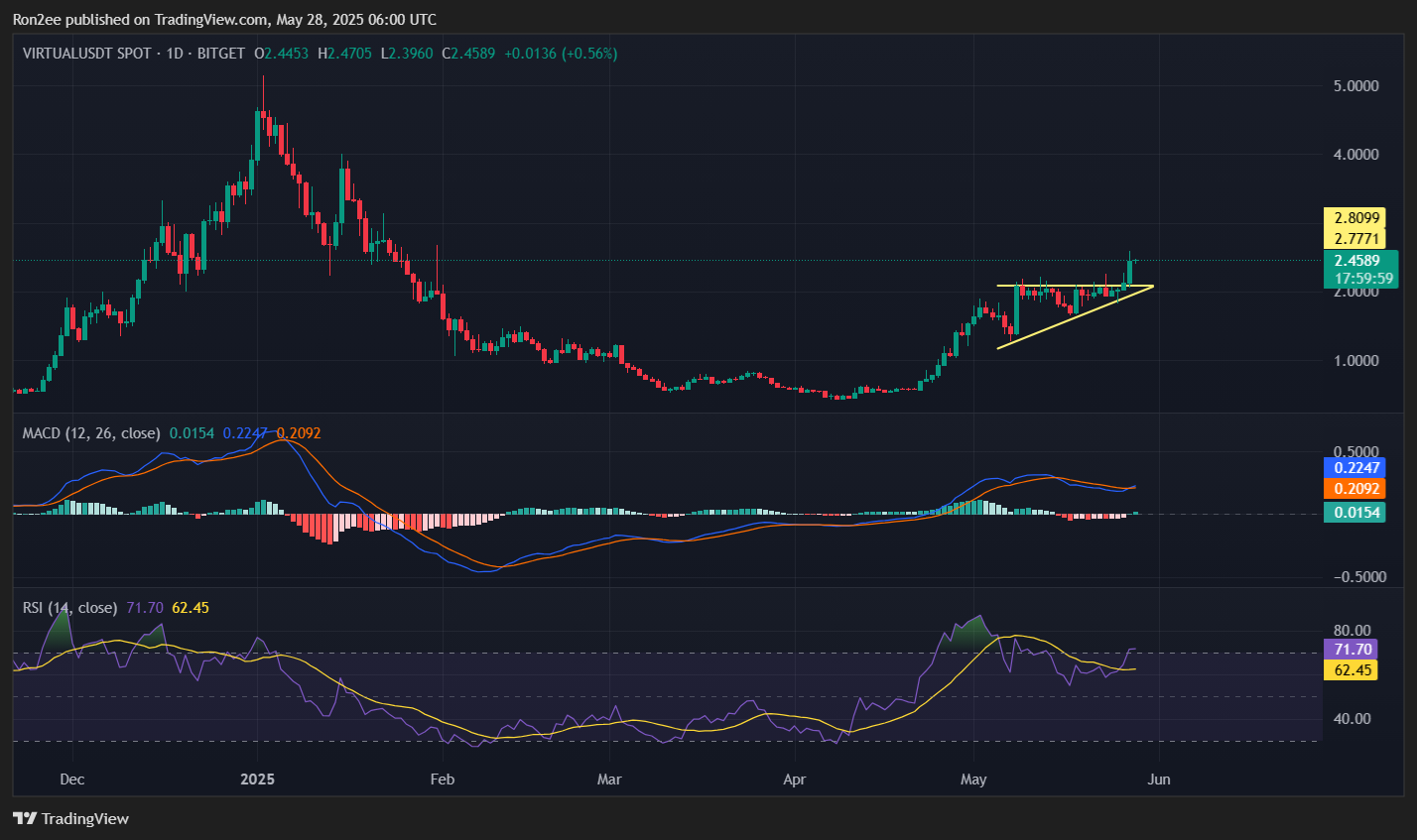Click the MACD (12, 26, close) indicator title
1417x840 pixels.
(x=89, y=433)
